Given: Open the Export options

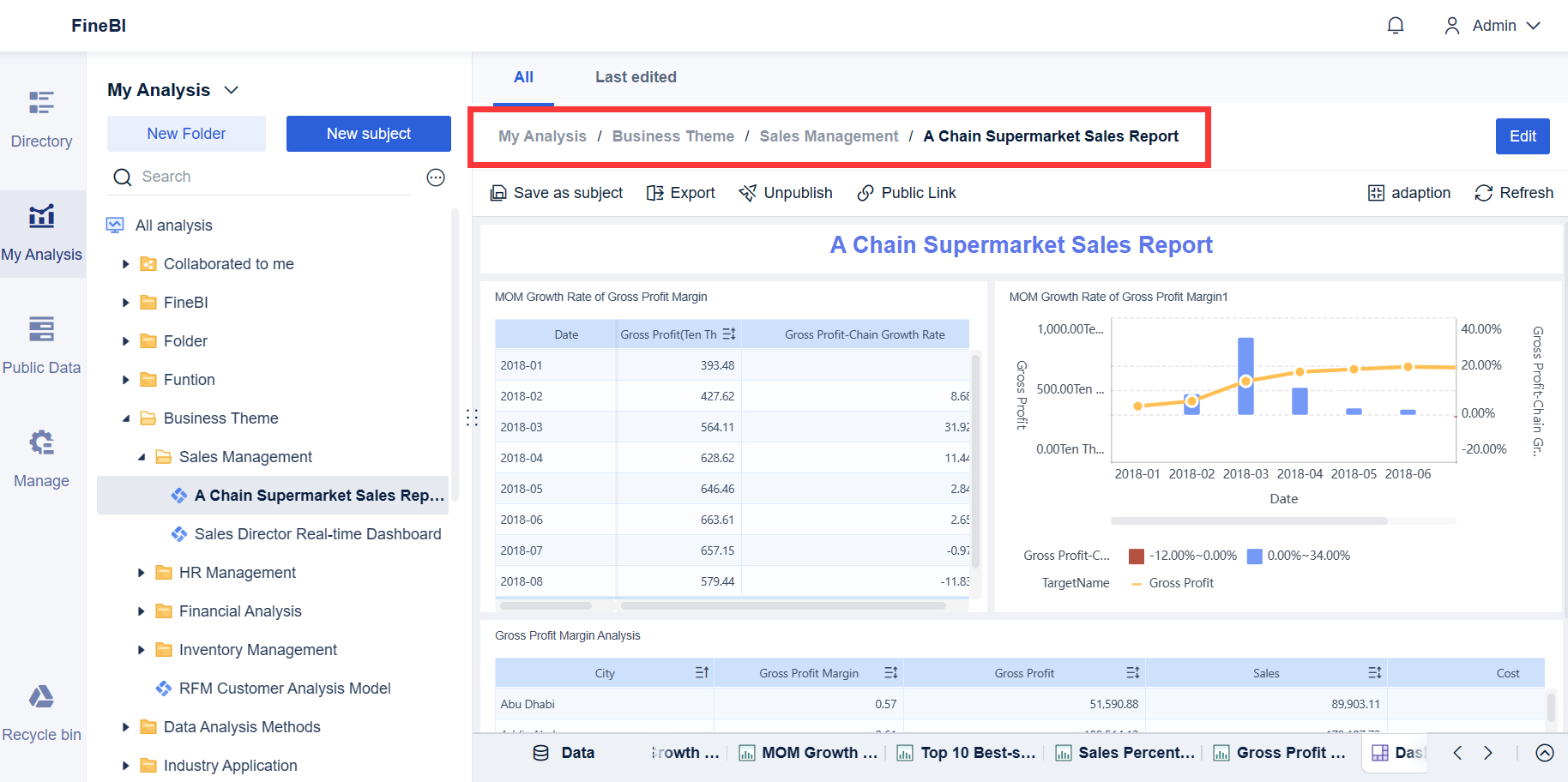Looking at the screenshot, I should 680,192.
